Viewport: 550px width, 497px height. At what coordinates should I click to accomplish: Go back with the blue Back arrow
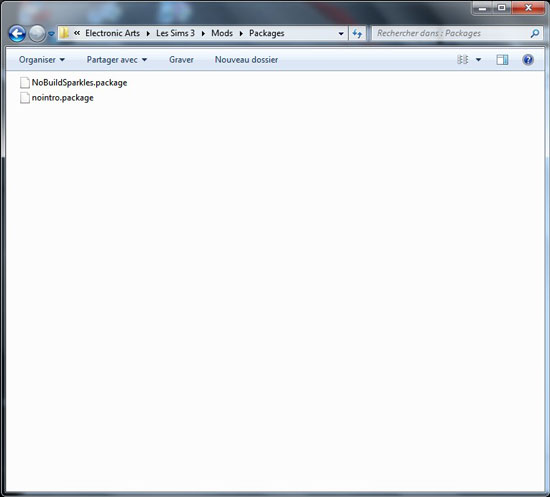pos(17,34)
